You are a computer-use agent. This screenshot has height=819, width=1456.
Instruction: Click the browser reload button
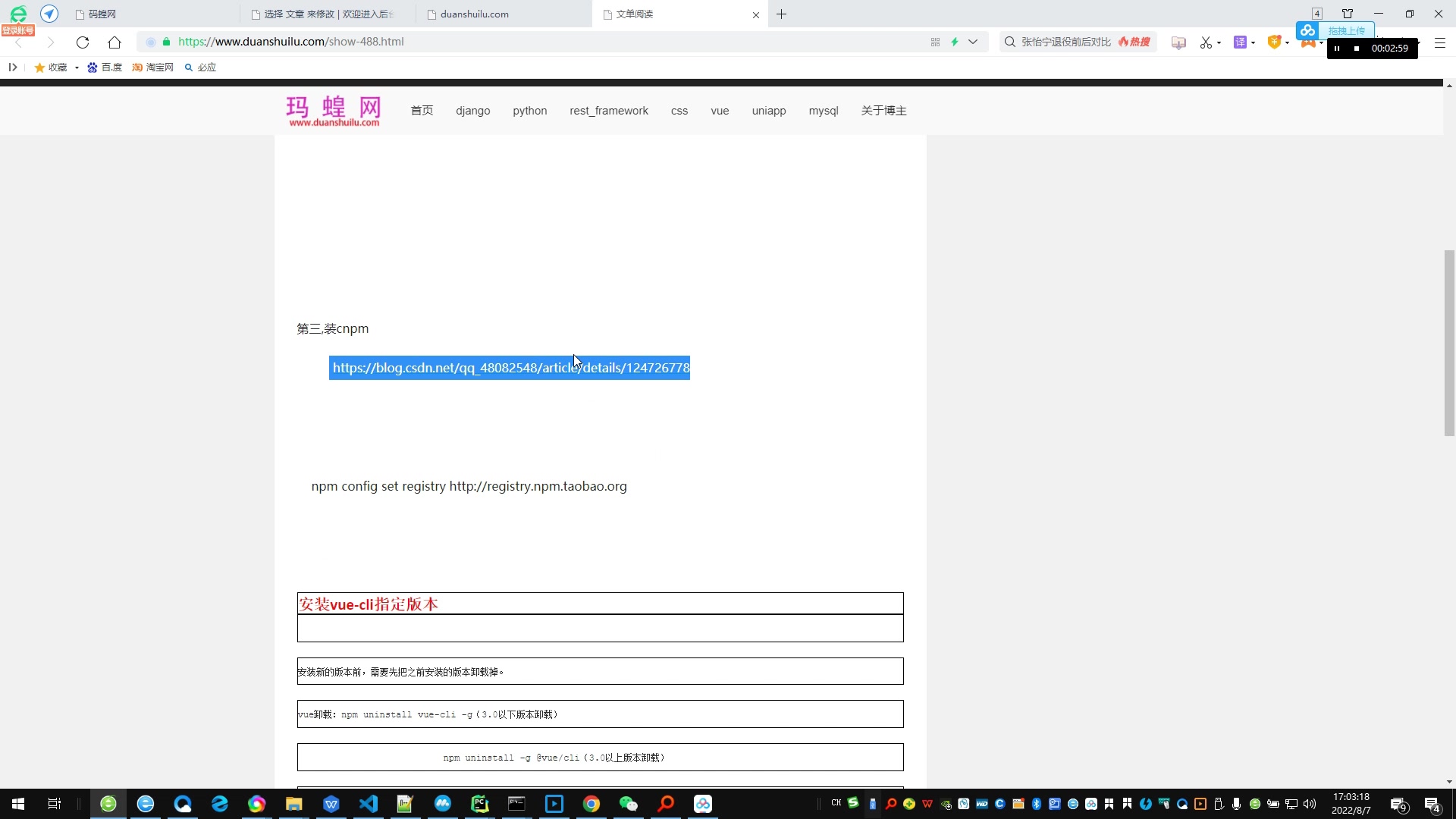[83, 42]
